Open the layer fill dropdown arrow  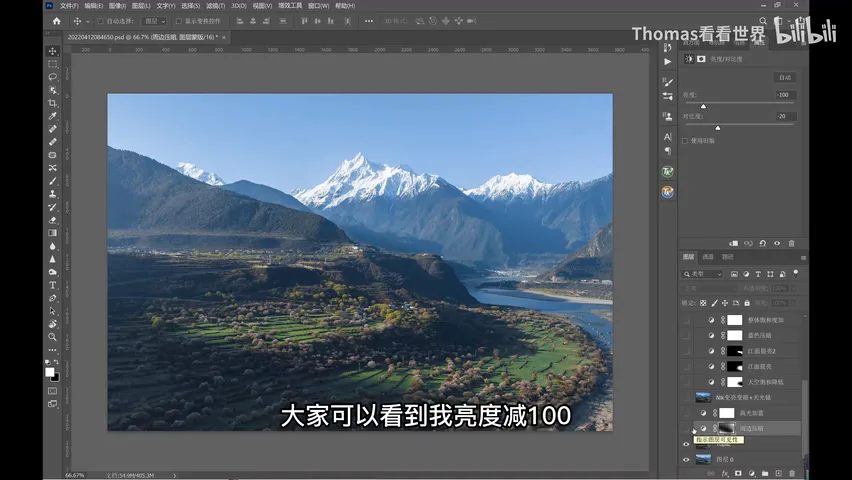tap(794, 303)
